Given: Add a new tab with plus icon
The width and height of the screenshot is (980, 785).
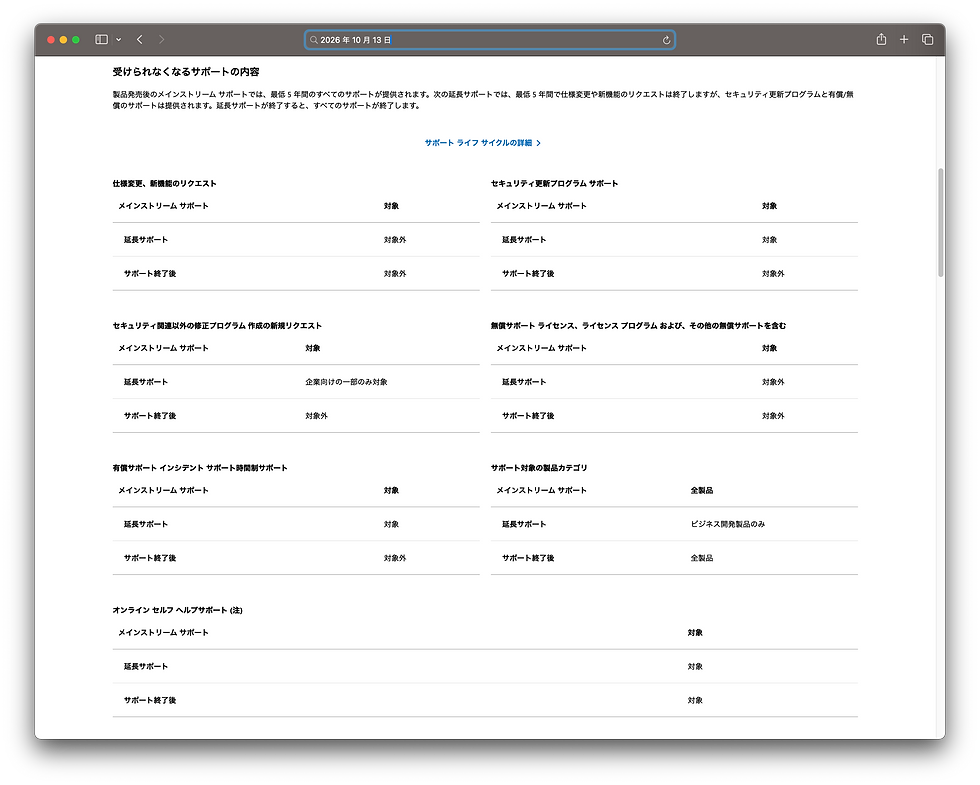Looking at the screenshot, I should point(904,39).
